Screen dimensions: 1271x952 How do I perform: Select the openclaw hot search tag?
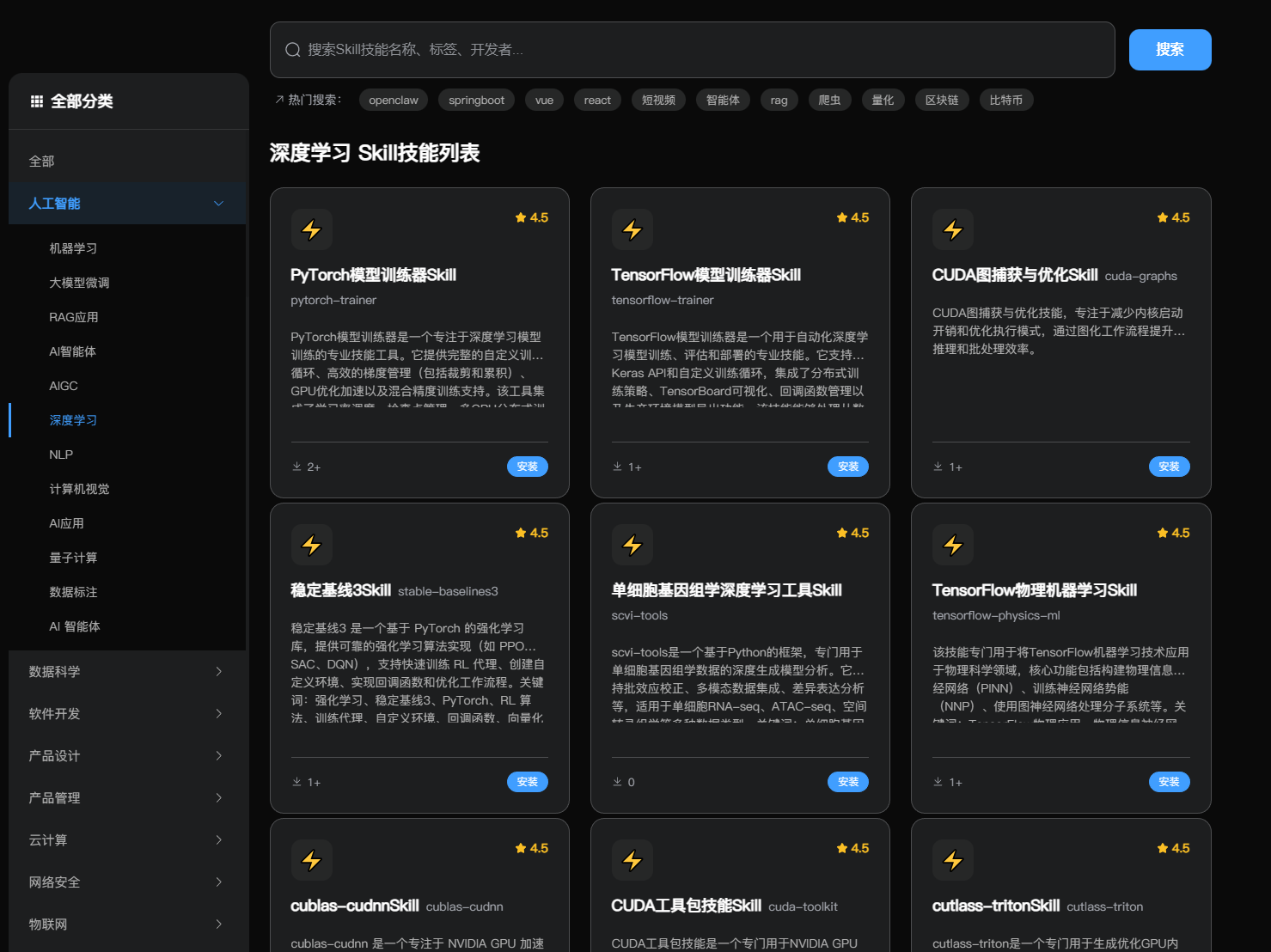point(393,100)
